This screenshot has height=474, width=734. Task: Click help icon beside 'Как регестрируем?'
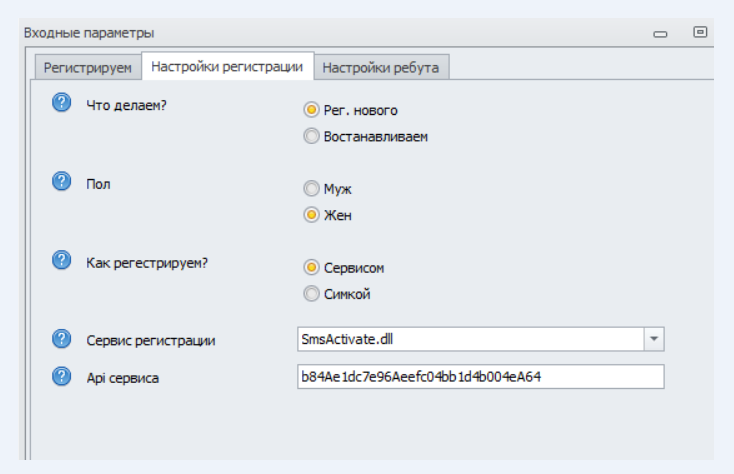(62, 260)
